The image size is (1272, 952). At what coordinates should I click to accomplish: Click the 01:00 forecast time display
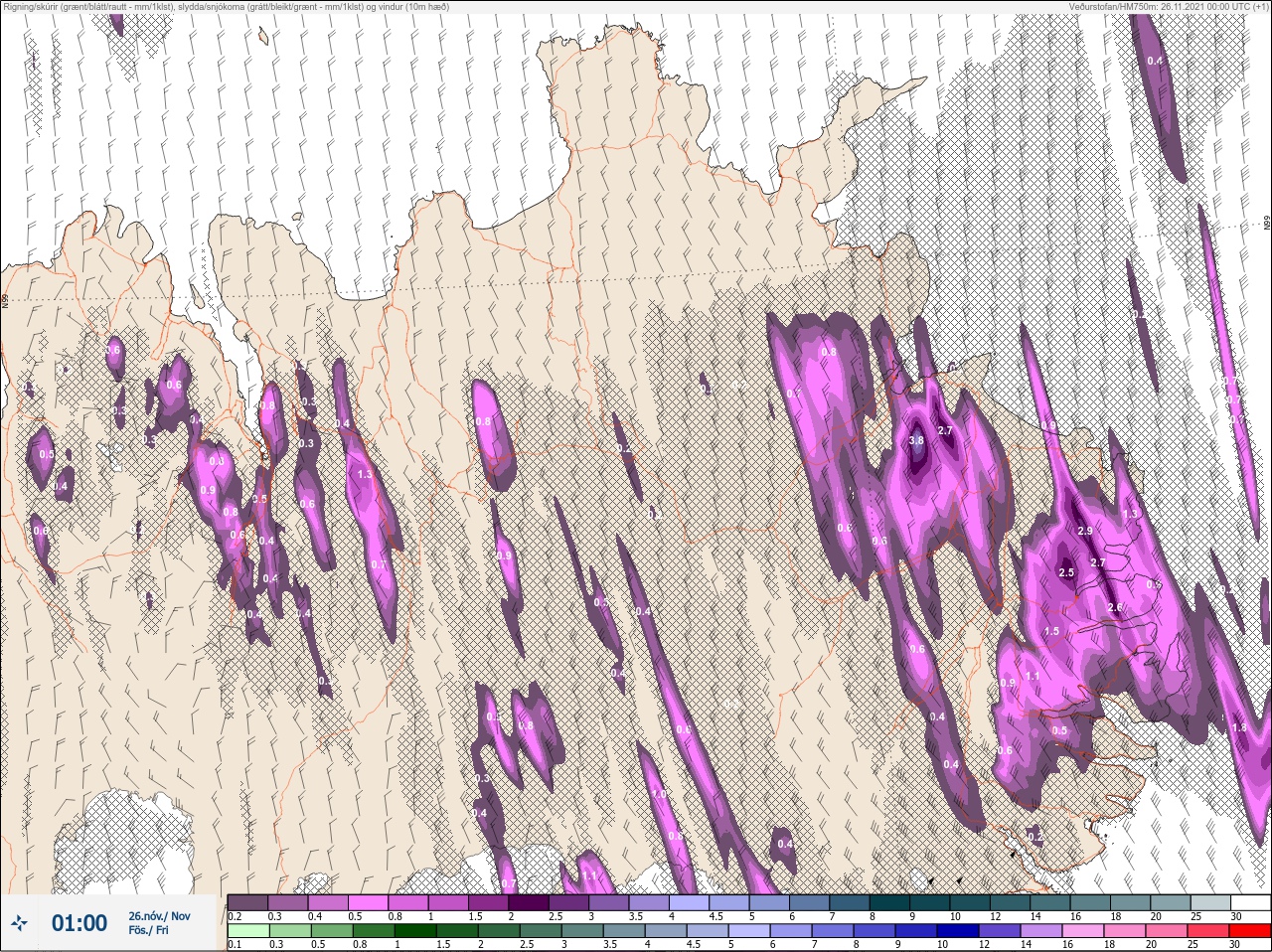(79, 924)
